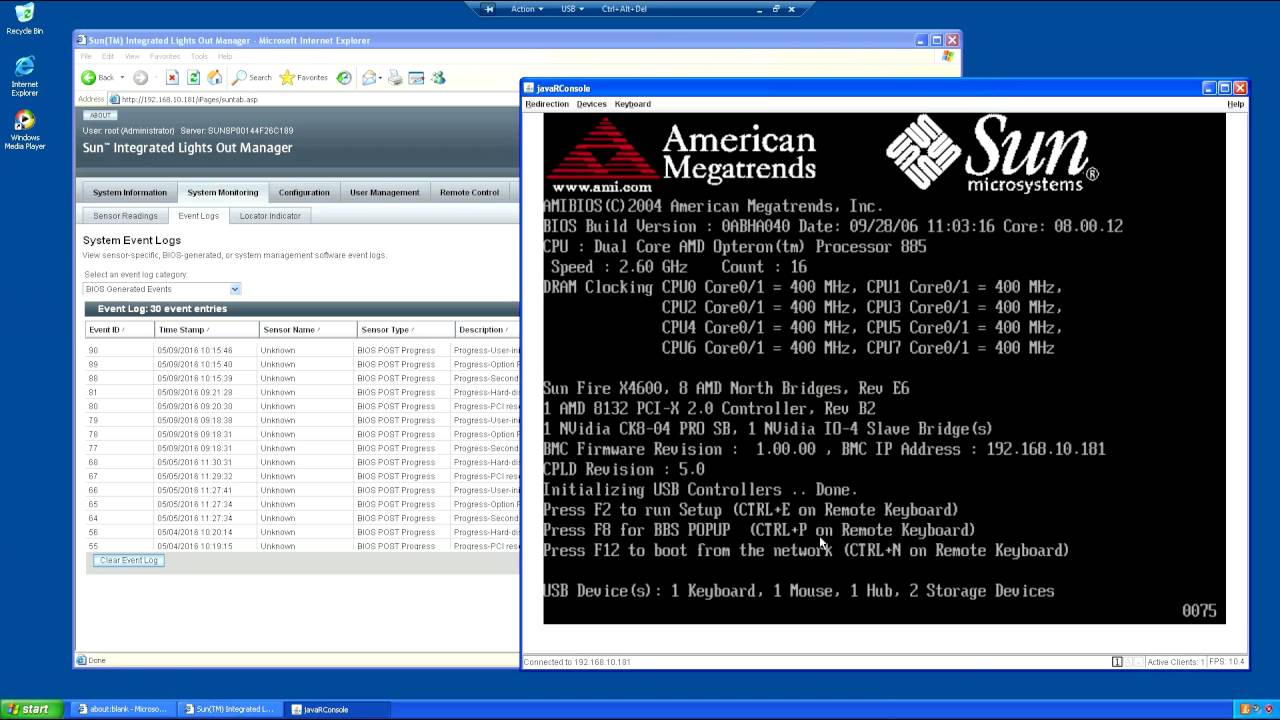This screenshot has height=720, width=1280.
Task: Click the Windows flag logo in Internet Explorer
Action: click(x=947, y=57)
